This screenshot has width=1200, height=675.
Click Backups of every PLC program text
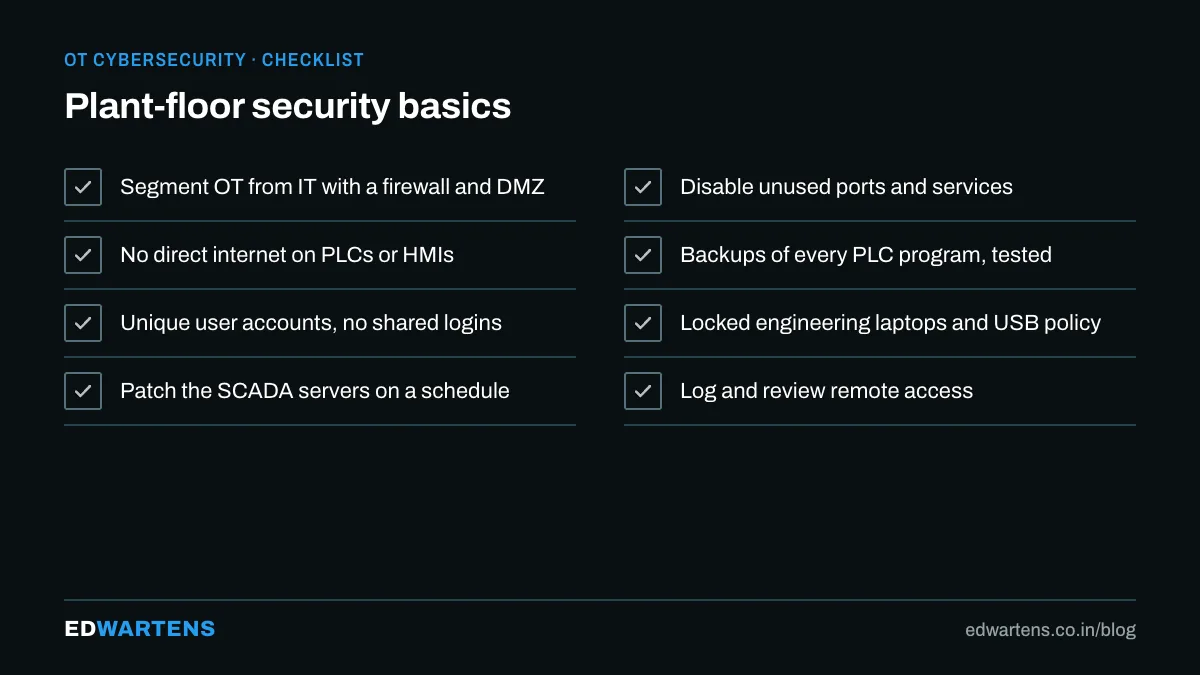(866, 255)
